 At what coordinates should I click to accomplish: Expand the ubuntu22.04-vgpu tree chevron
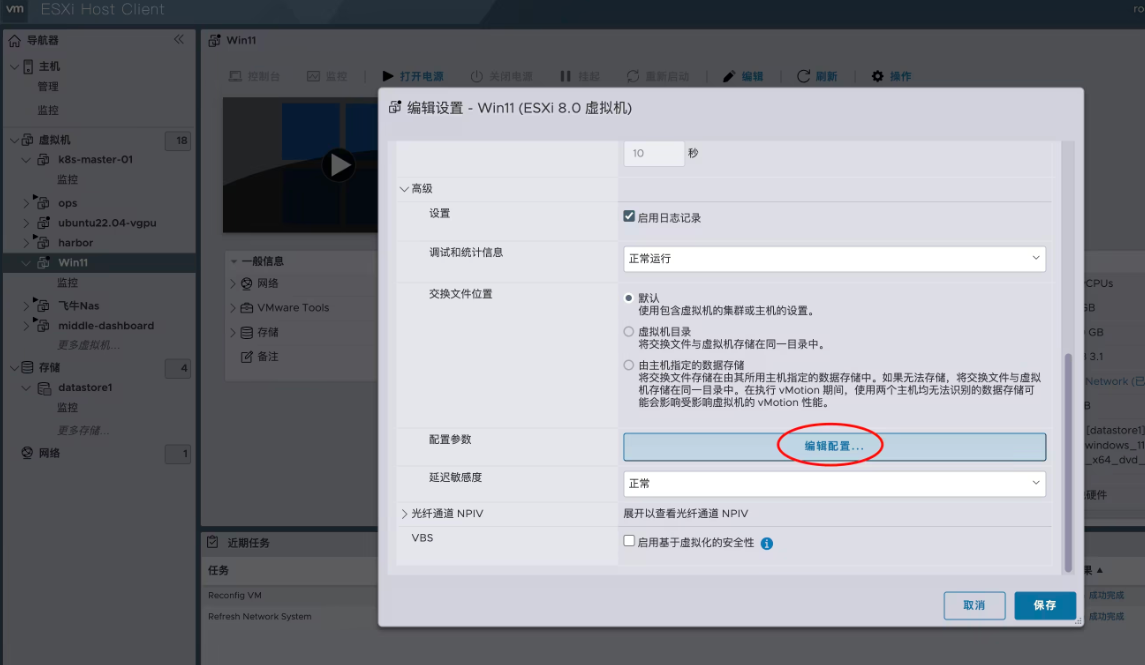click(26, 223)
